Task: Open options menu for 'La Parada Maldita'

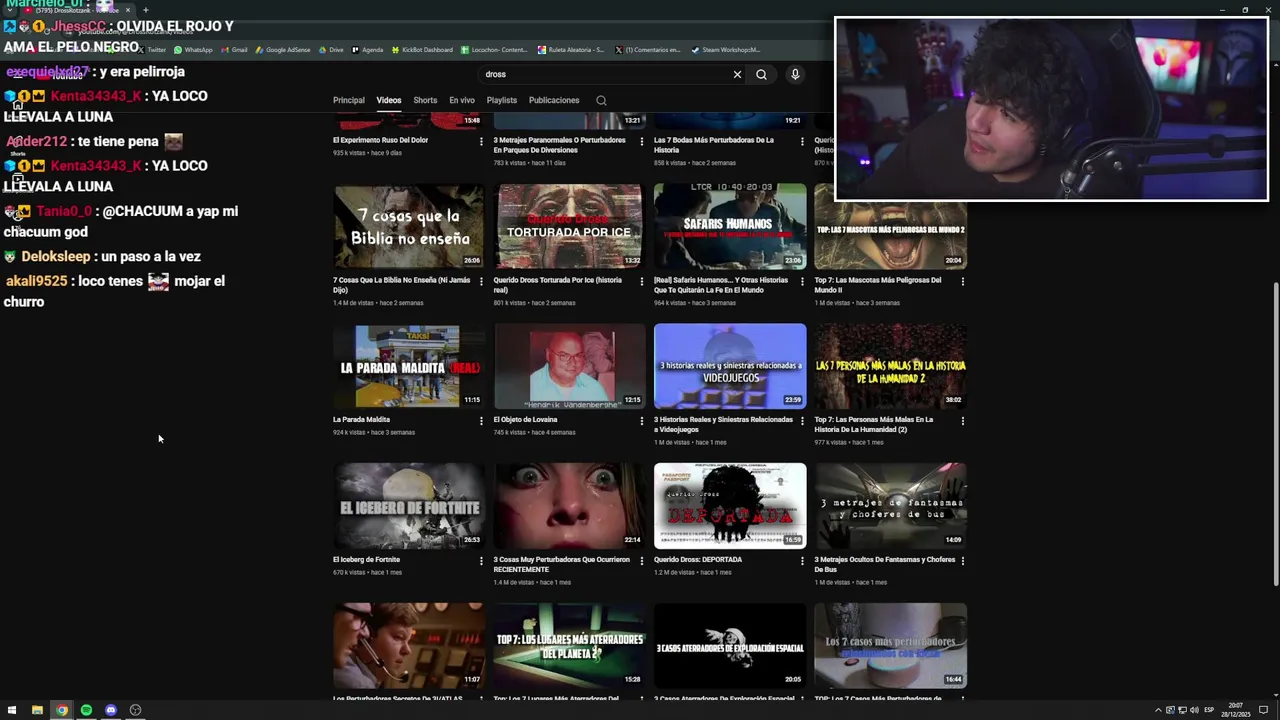Action: (481, 421)
